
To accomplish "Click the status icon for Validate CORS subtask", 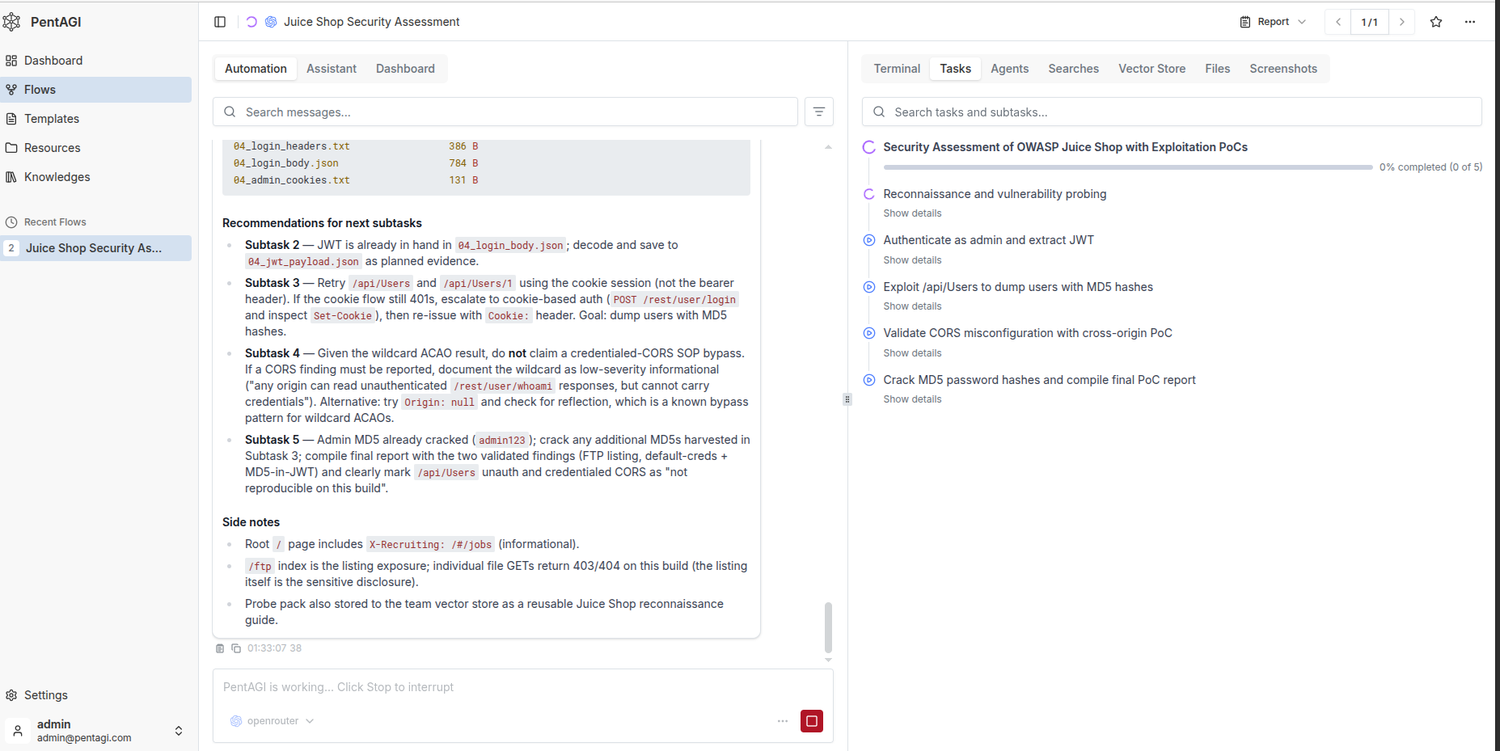I will click(869, 333).
